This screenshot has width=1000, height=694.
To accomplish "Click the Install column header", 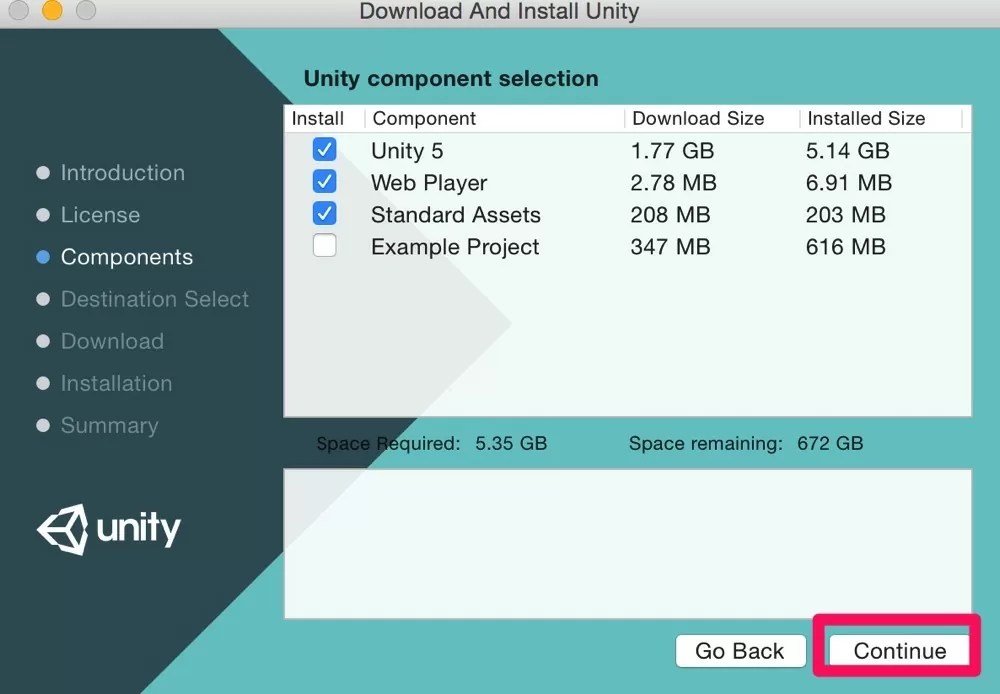I will [x=318, y=119].
